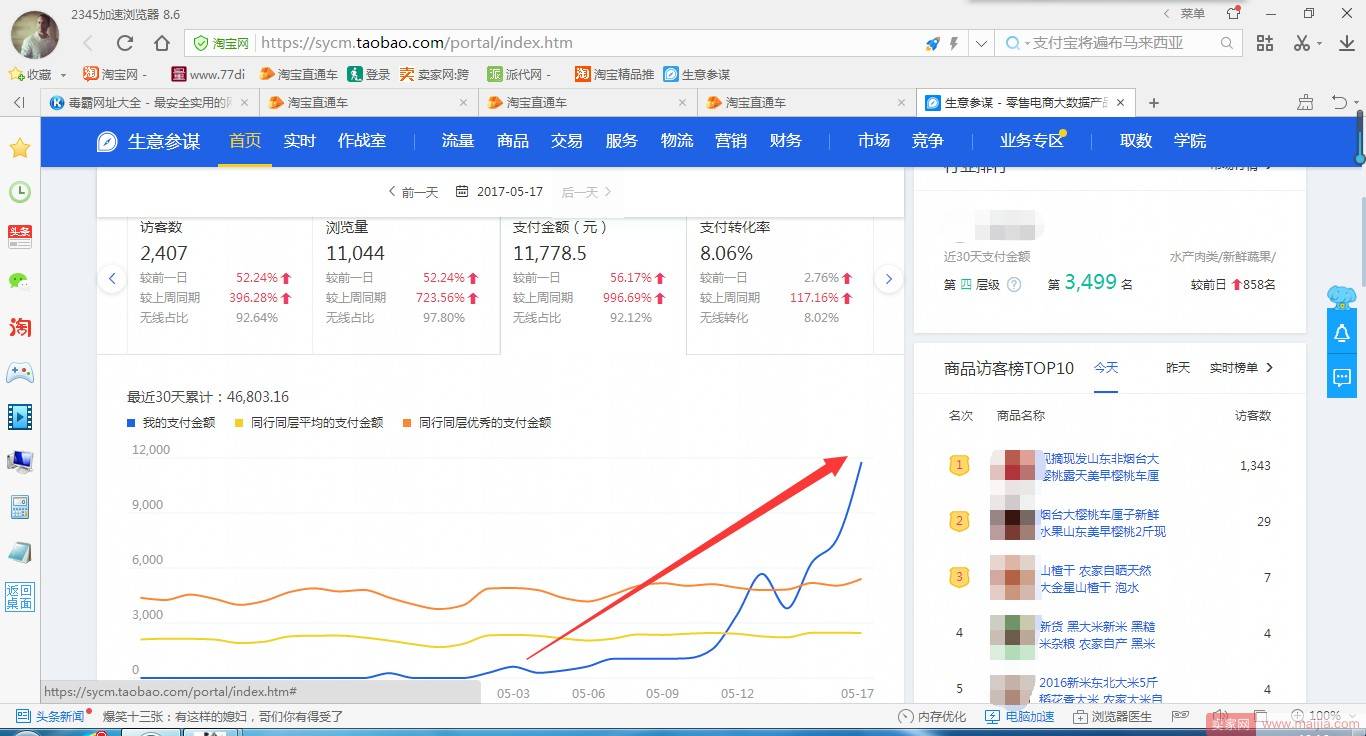The height and width of the screenshot is (736, 1366).
Task: Go to the browser home page icon
Action: tap(162, 43)
